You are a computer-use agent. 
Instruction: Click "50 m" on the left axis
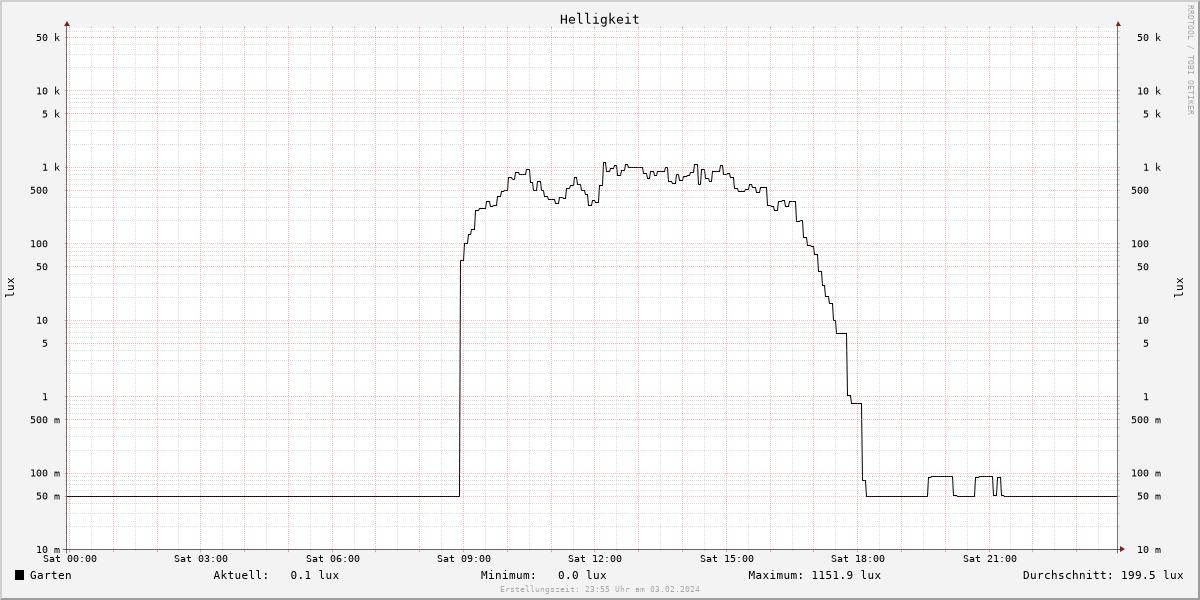(x=48, y=497)
